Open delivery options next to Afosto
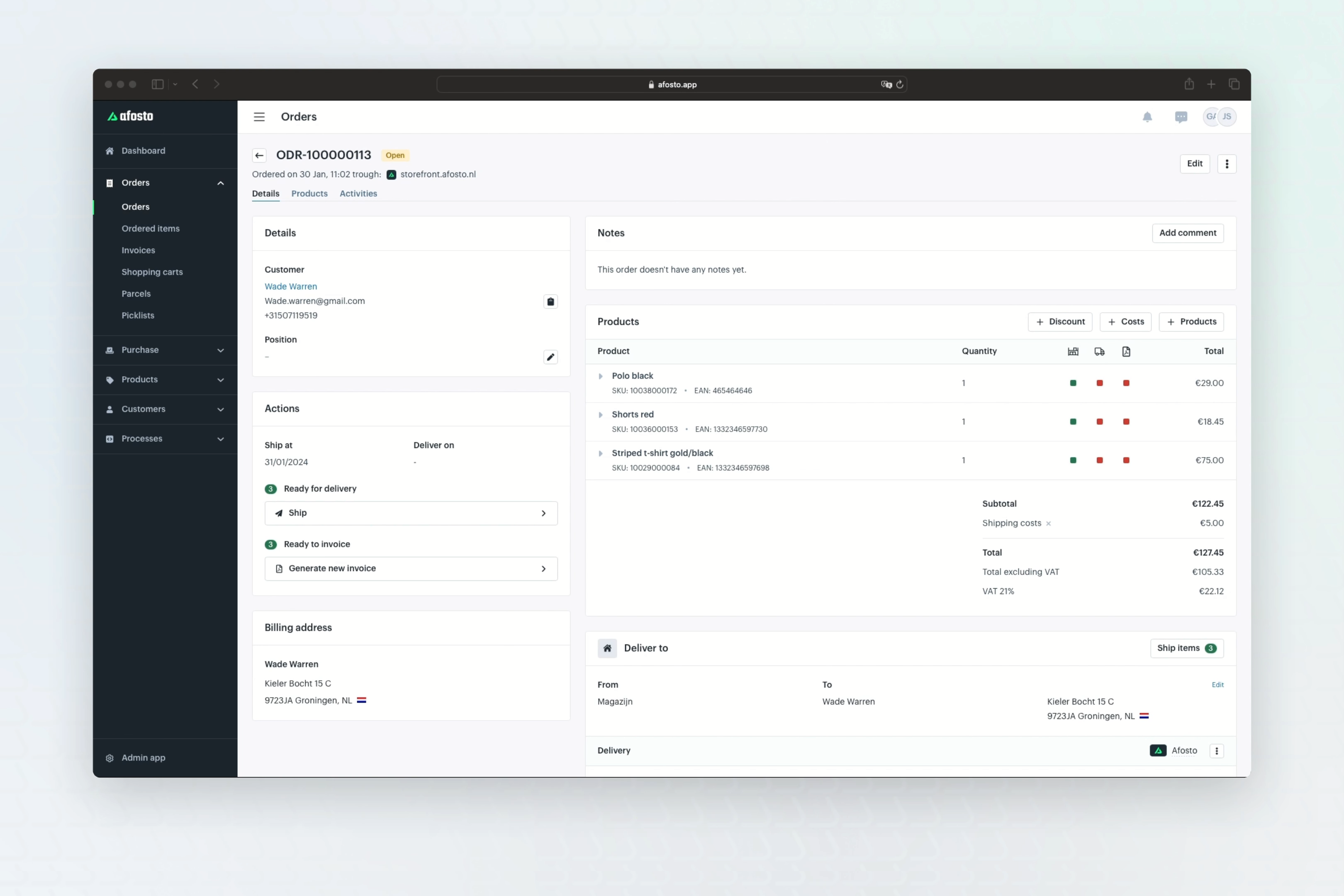Screen dimensions: 1344x896 (x=1217, y=751)
